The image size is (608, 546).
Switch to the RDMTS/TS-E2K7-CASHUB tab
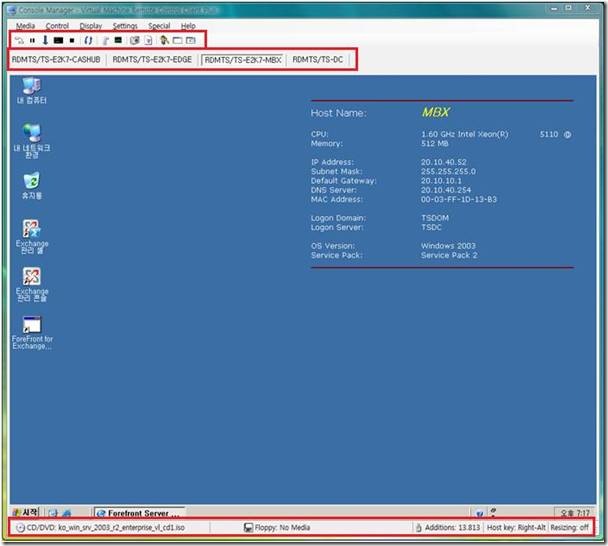tap(56, 59)
